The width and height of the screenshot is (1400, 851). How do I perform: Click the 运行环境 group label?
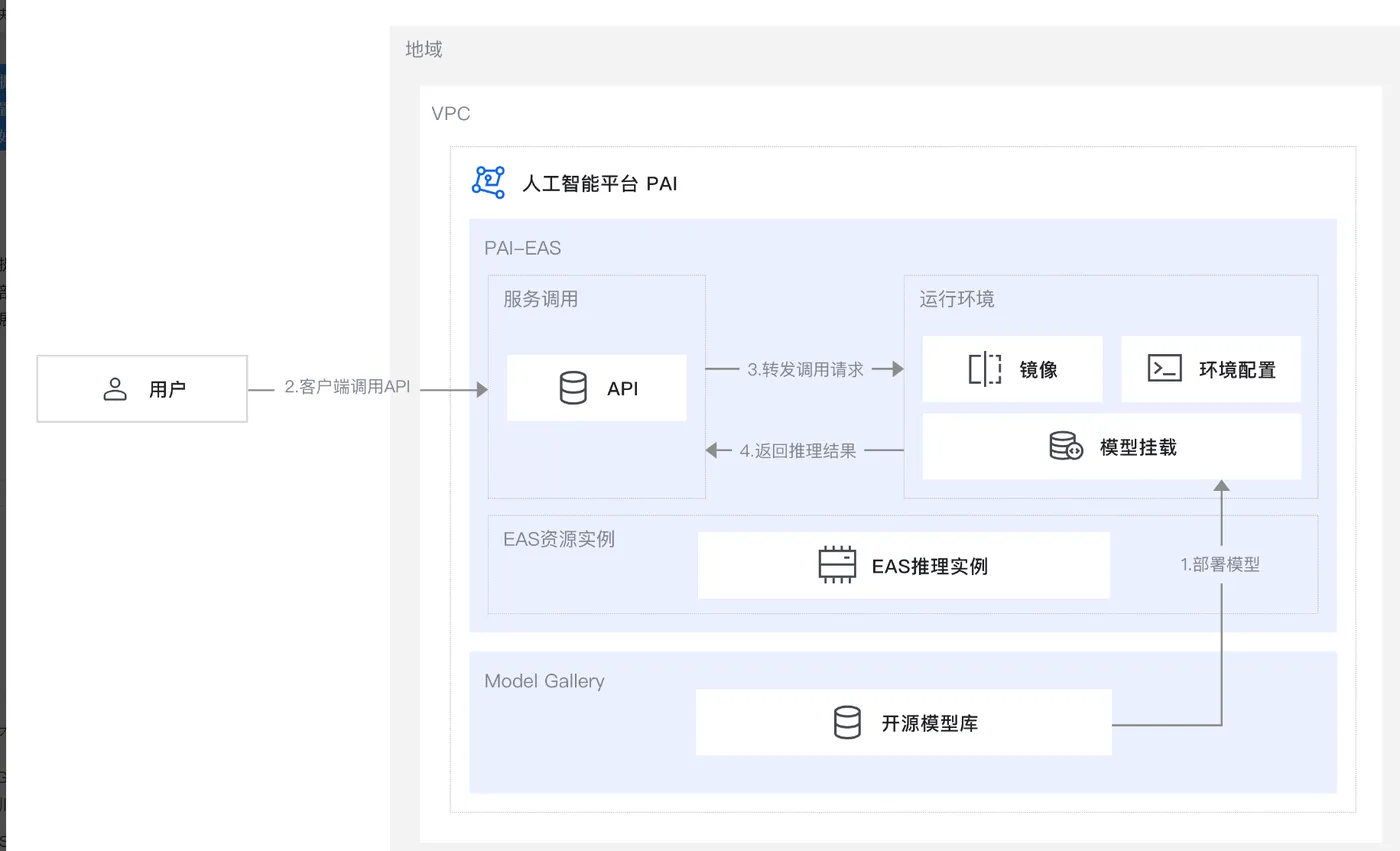click(x=957, y=299)
